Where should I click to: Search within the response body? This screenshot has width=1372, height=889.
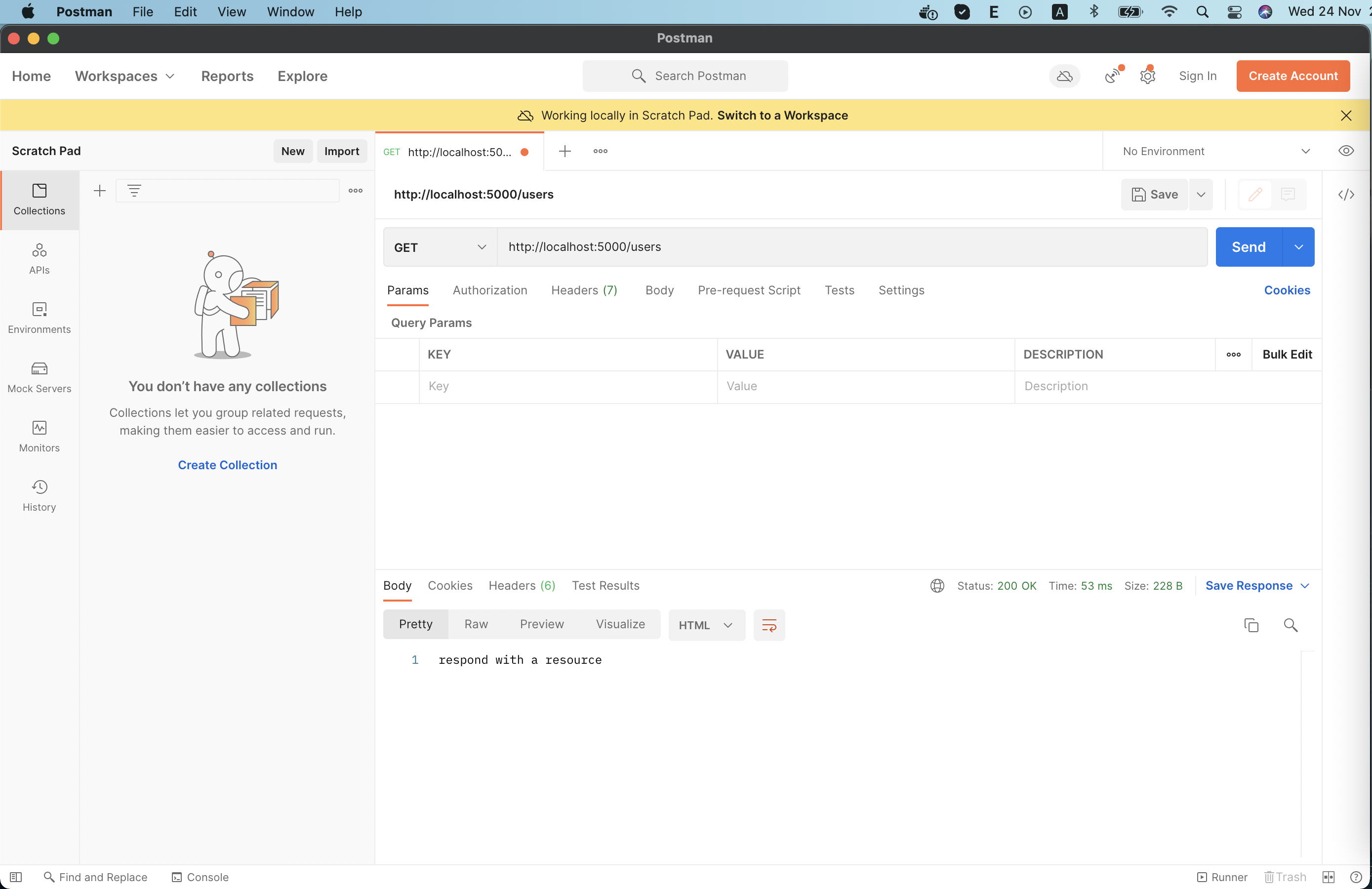pos(1291,625)
